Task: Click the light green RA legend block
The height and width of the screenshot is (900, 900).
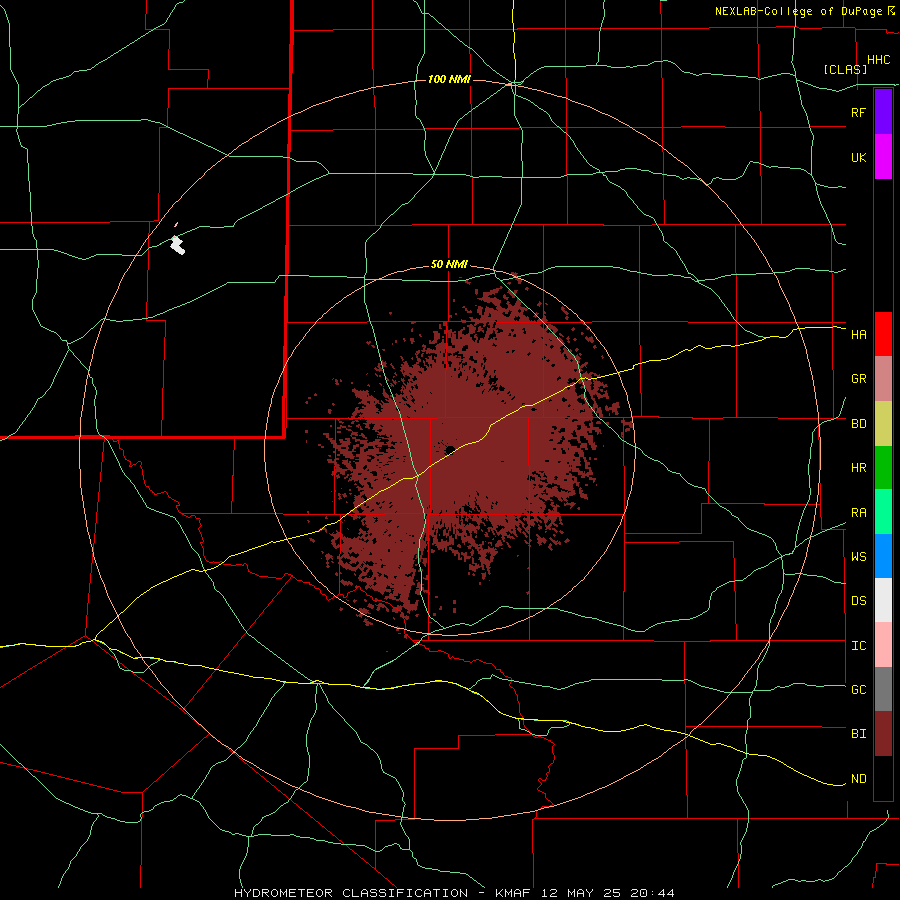Action: tap(883, 512)
